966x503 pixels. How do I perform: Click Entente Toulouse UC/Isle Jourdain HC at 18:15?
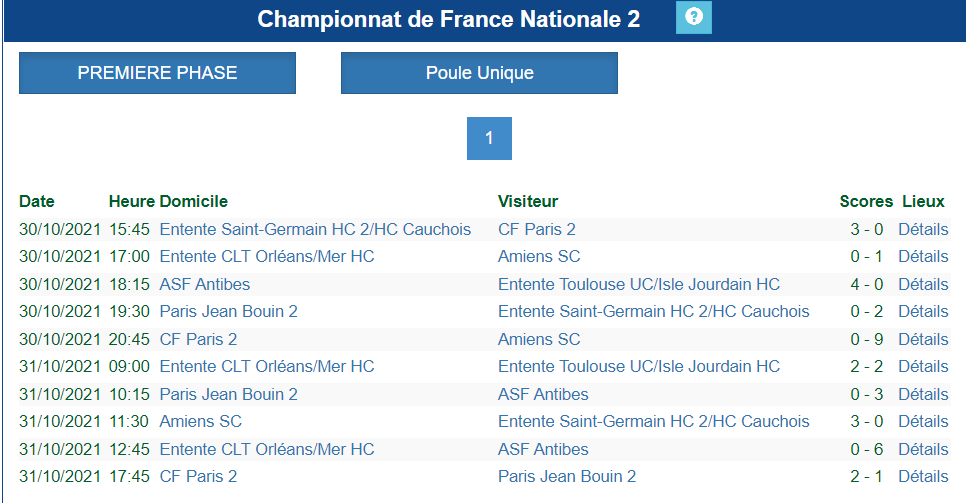(x=639, y=284)
